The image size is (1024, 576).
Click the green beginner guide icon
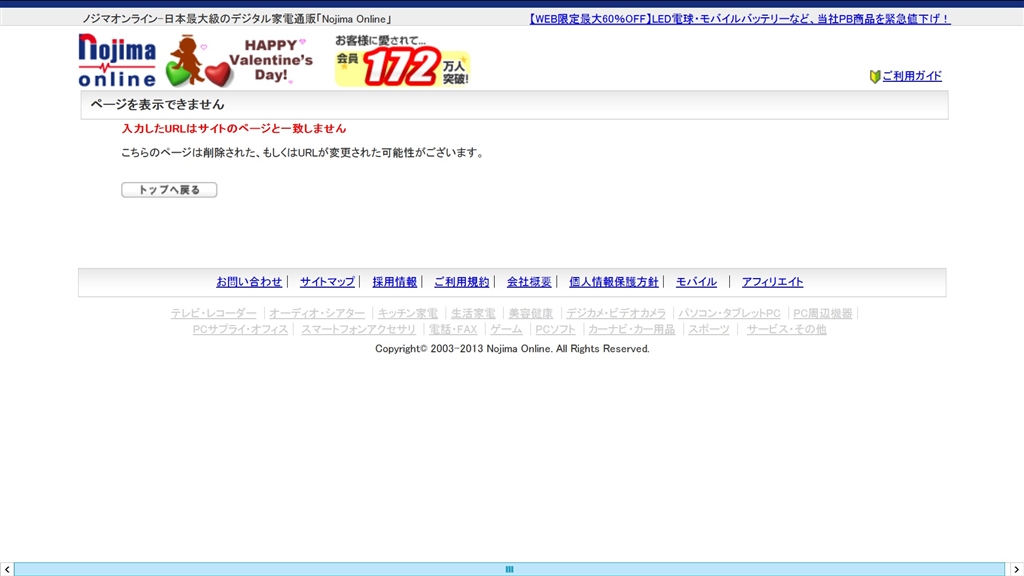pyautogui.click(x=874, y=76)
